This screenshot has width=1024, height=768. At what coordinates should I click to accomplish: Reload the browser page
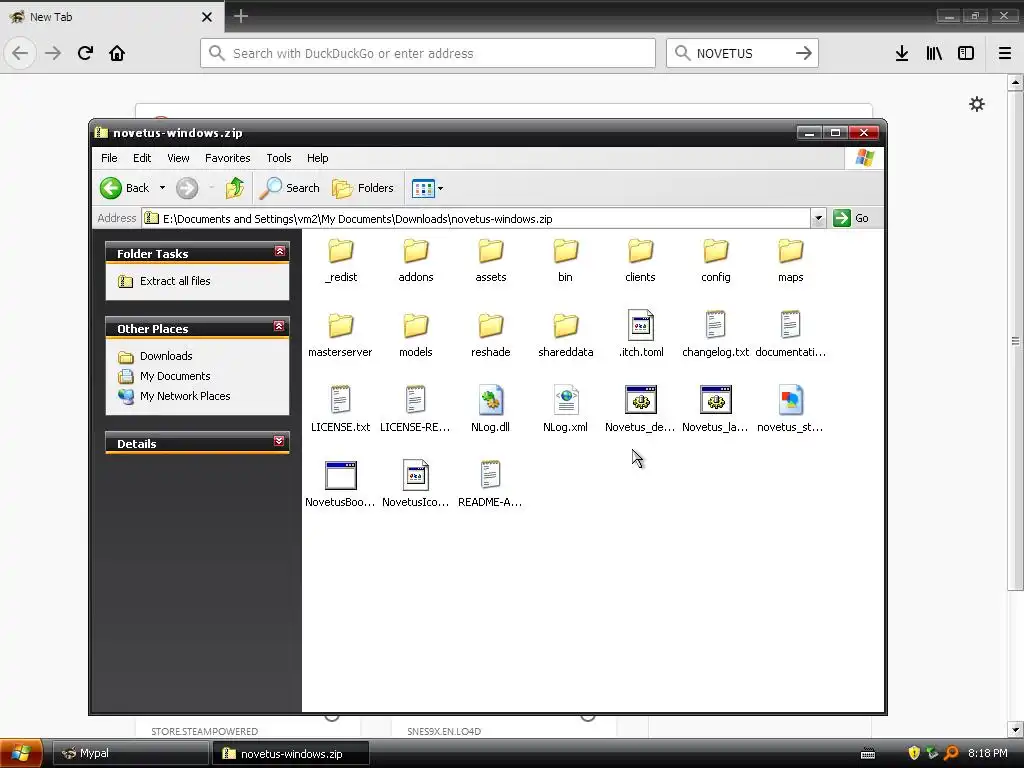85,53
